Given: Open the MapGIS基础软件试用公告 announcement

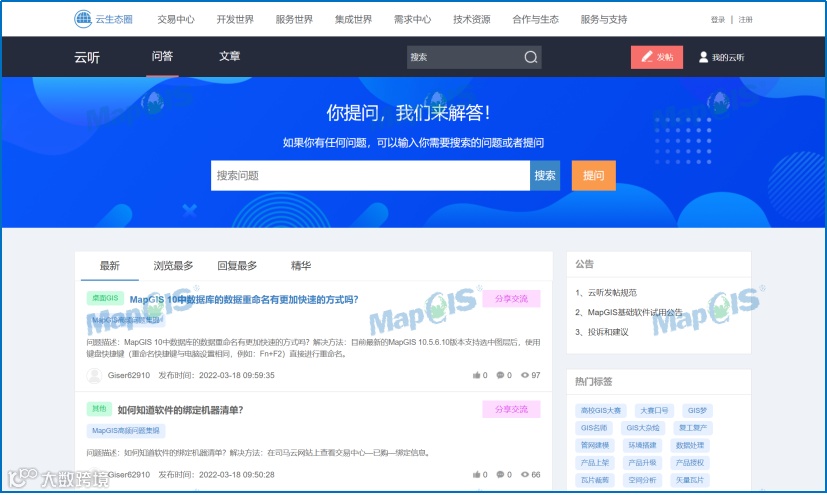Looking at the screenshot, I should [x=634, y=312].
